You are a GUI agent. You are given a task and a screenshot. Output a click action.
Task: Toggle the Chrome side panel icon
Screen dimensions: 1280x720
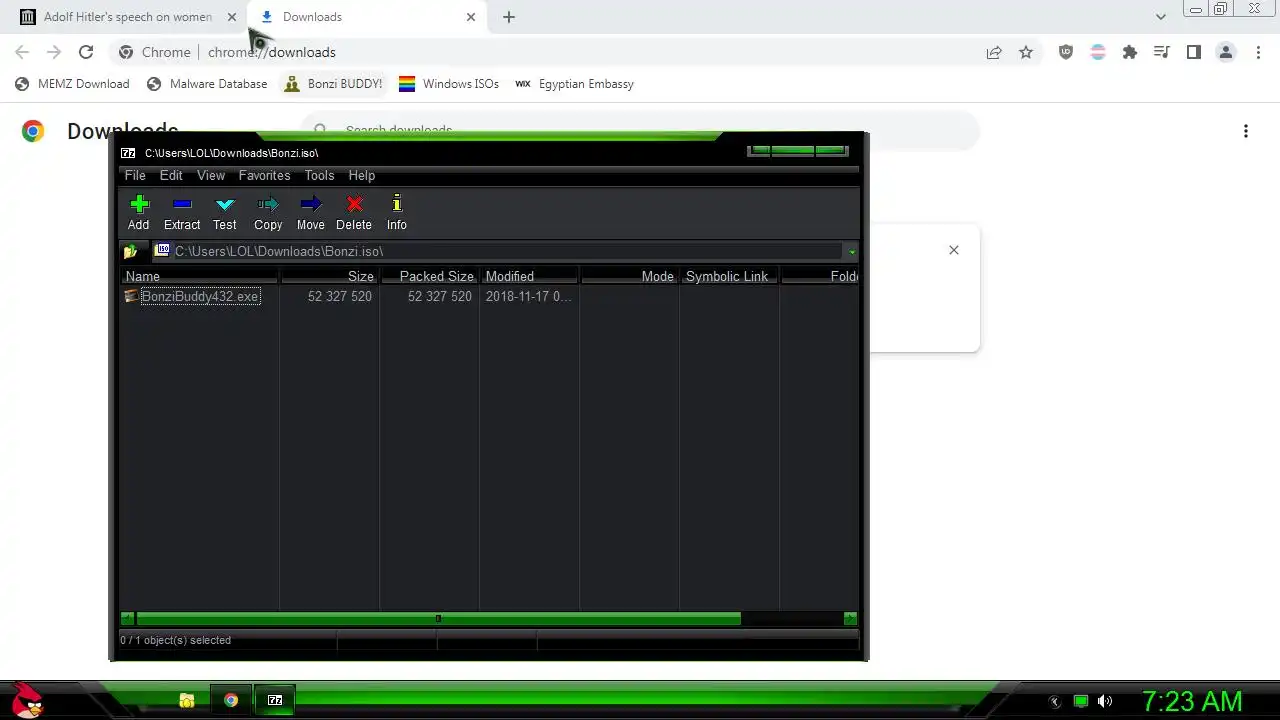coord(1194,52)
